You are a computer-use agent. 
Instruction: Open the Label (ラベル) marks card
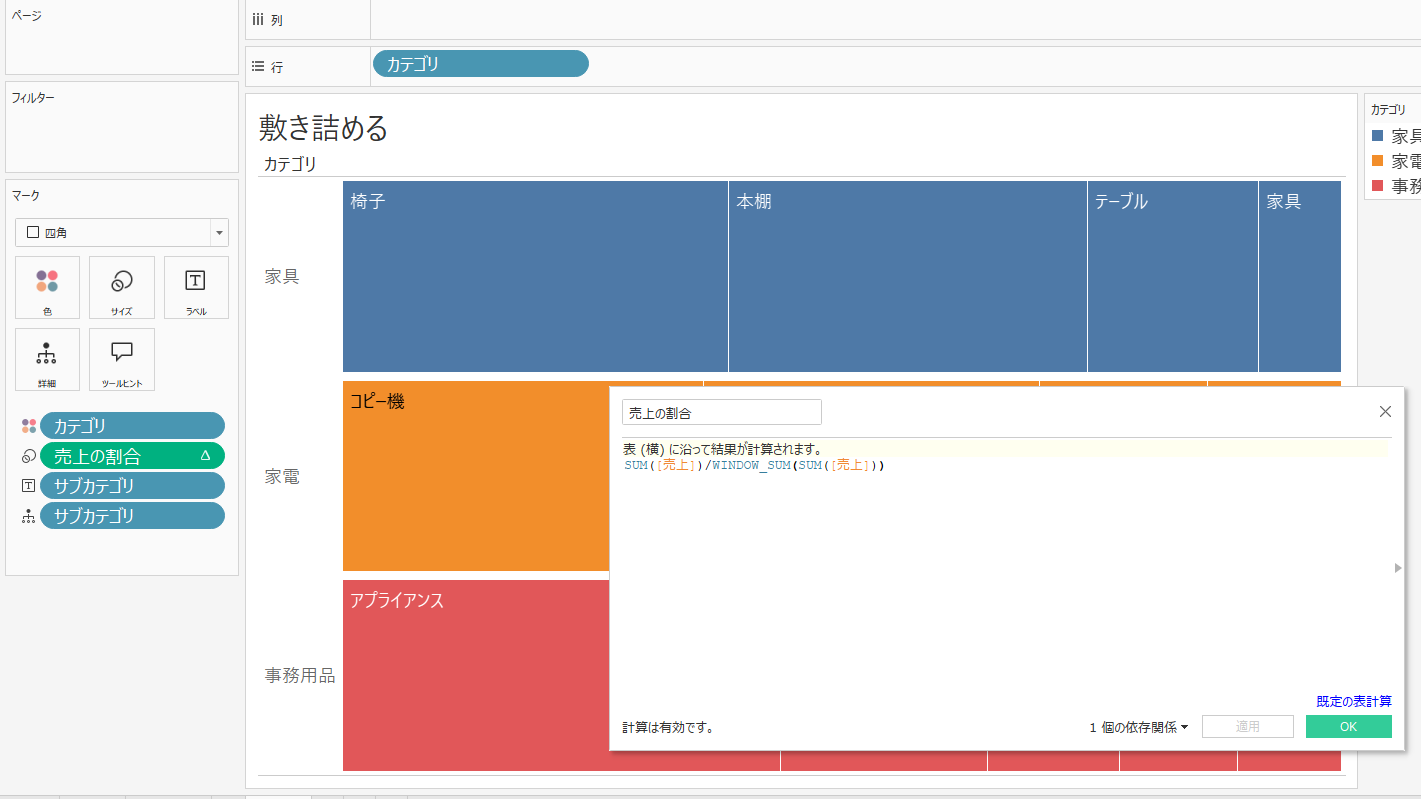[196, 287]
